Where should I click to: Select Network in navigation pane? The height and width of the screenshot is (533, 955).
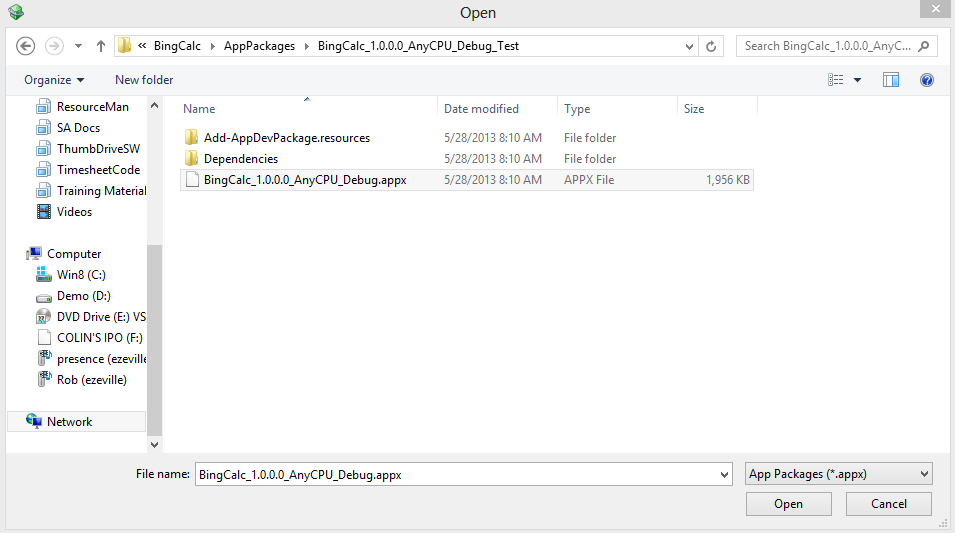coord(76,422)
